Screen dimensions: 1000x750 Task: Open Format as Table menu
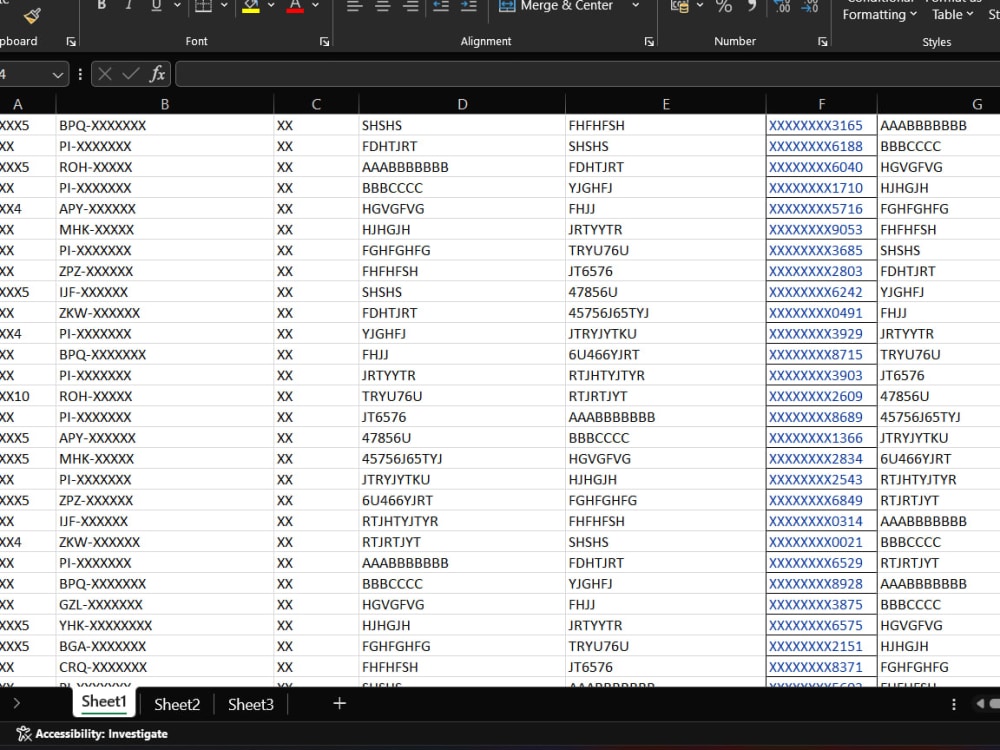[x=953, y=10]
